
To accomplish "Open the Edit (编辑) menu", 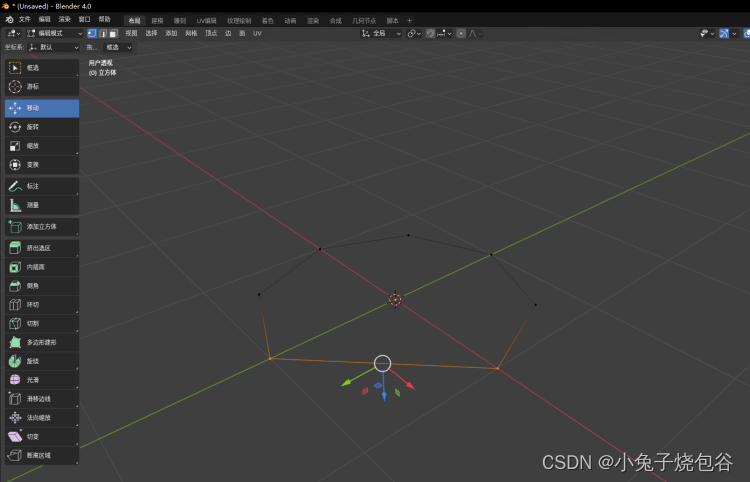I will point(44,20).
